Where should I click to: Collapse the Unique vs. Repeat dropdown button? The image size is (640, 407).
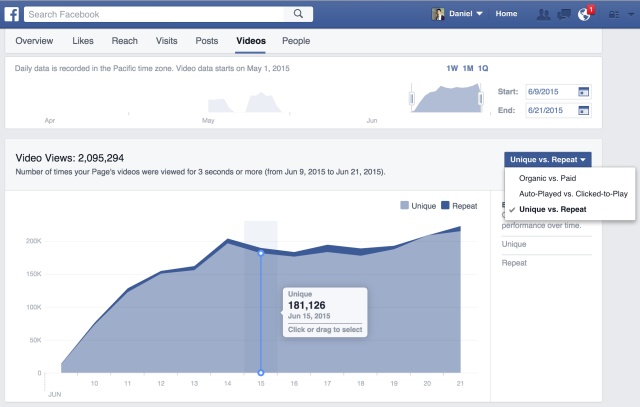coord(549,159)
